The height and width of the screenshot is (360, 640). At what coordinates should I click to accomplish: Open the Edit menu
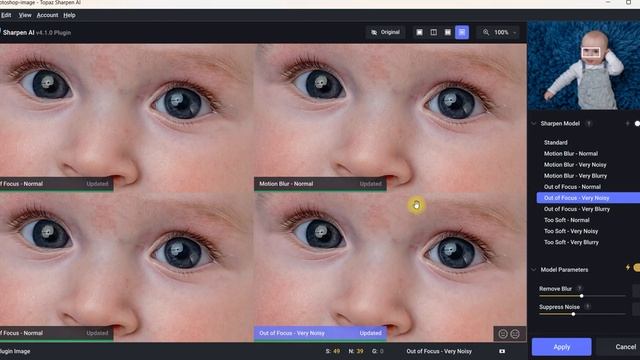tap(6, 15)
